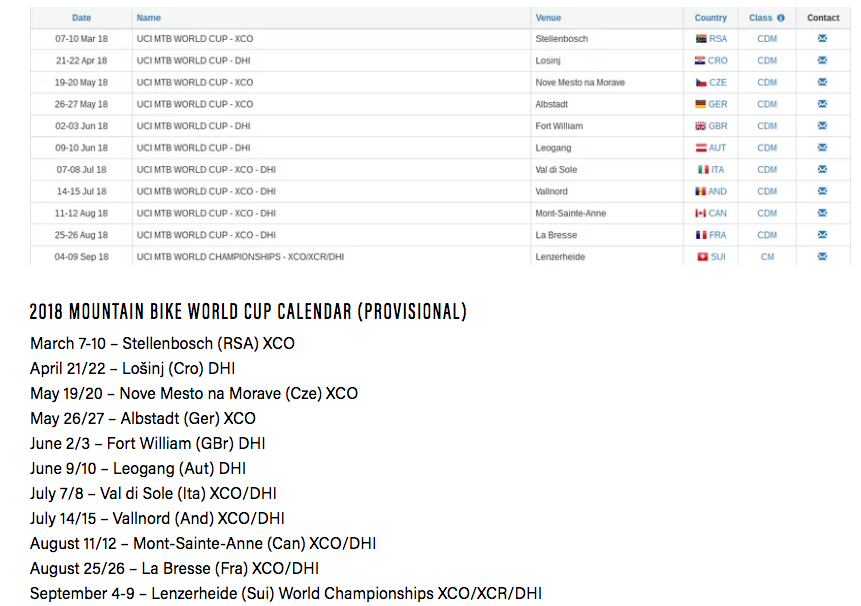Open the contact envelope for the Losinj event

pyautogui.click(x=822, y=60)
